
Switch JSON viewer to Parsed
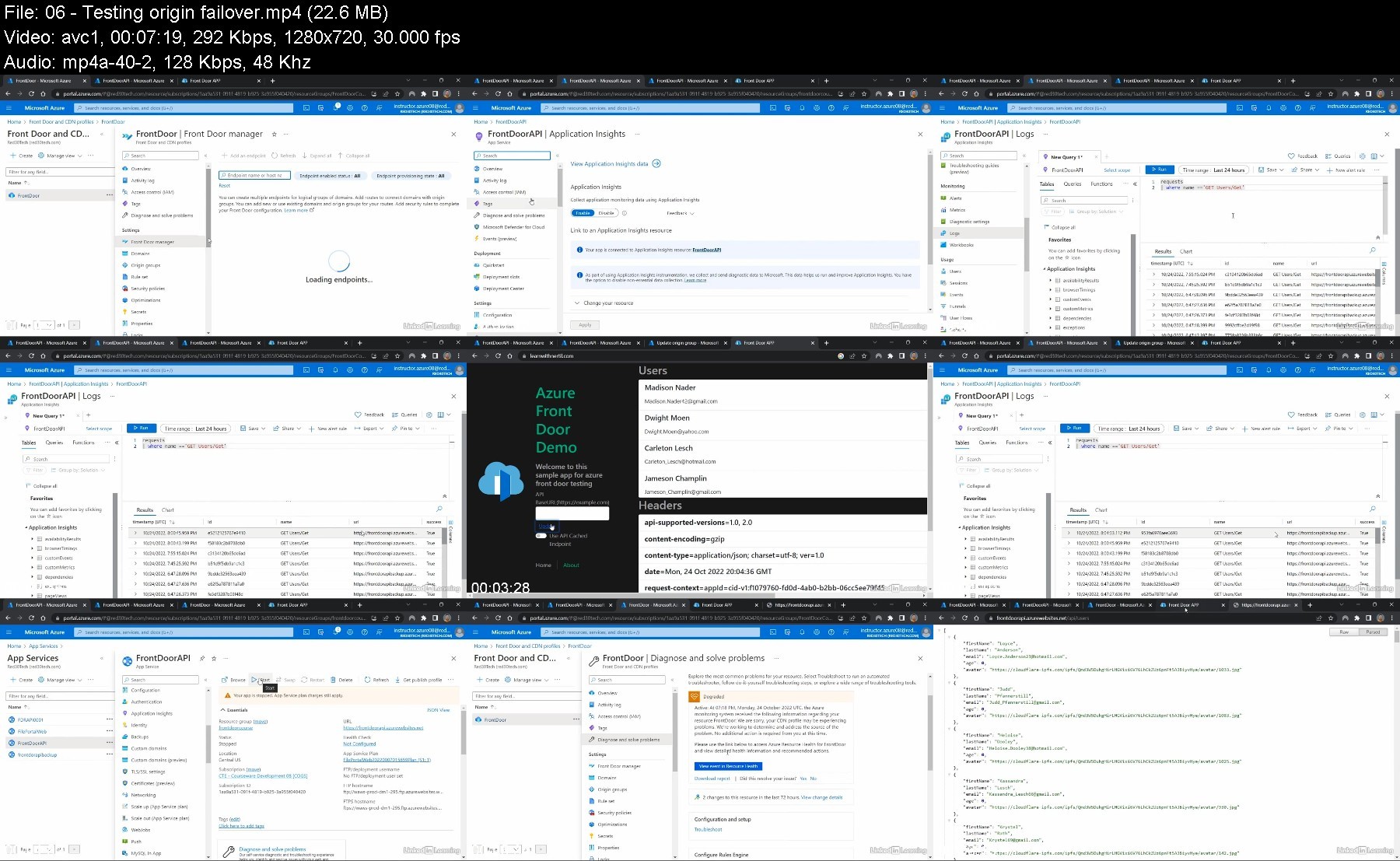(1373, 632)
